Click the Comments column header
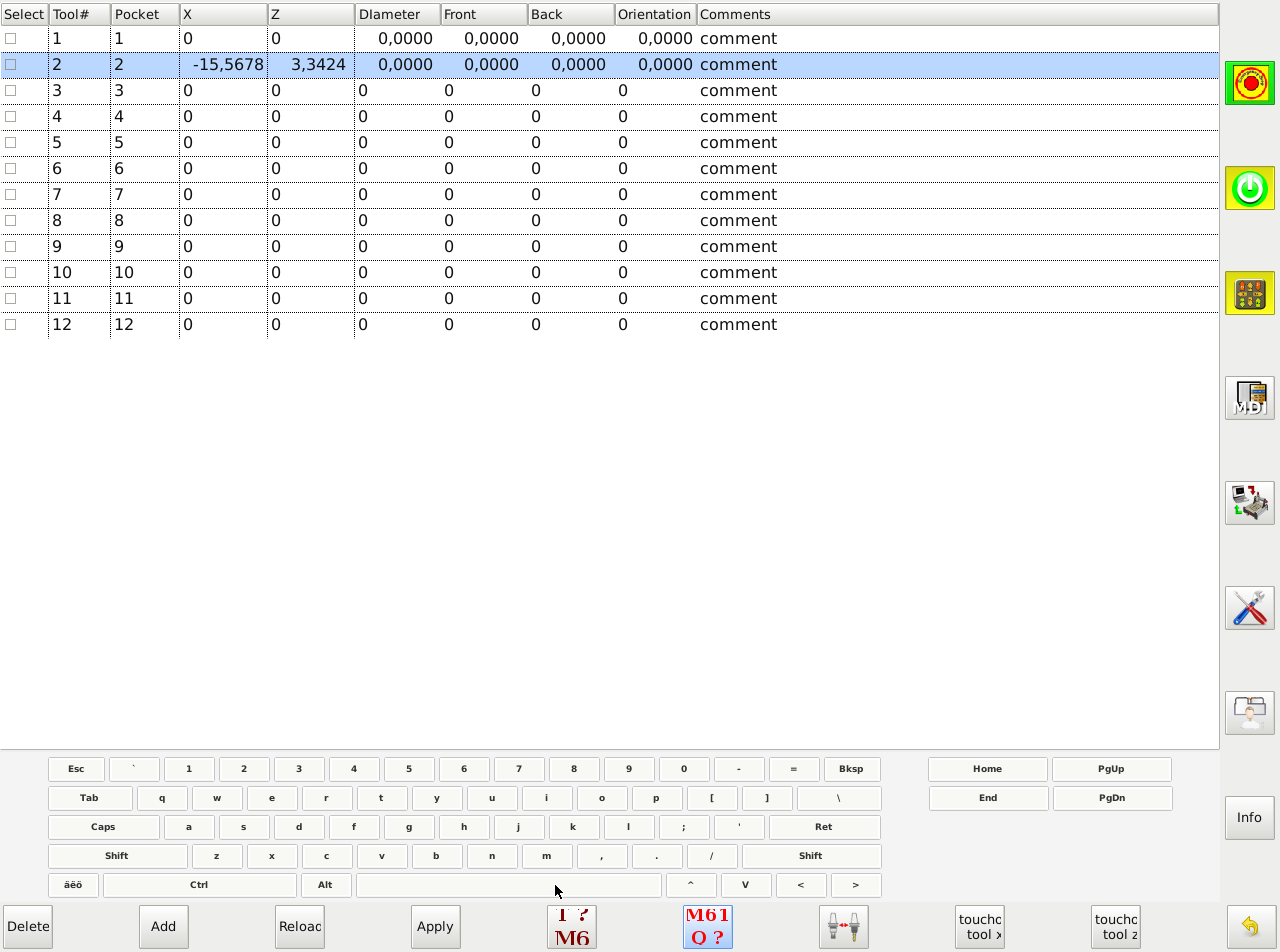 tap(957, 14)
